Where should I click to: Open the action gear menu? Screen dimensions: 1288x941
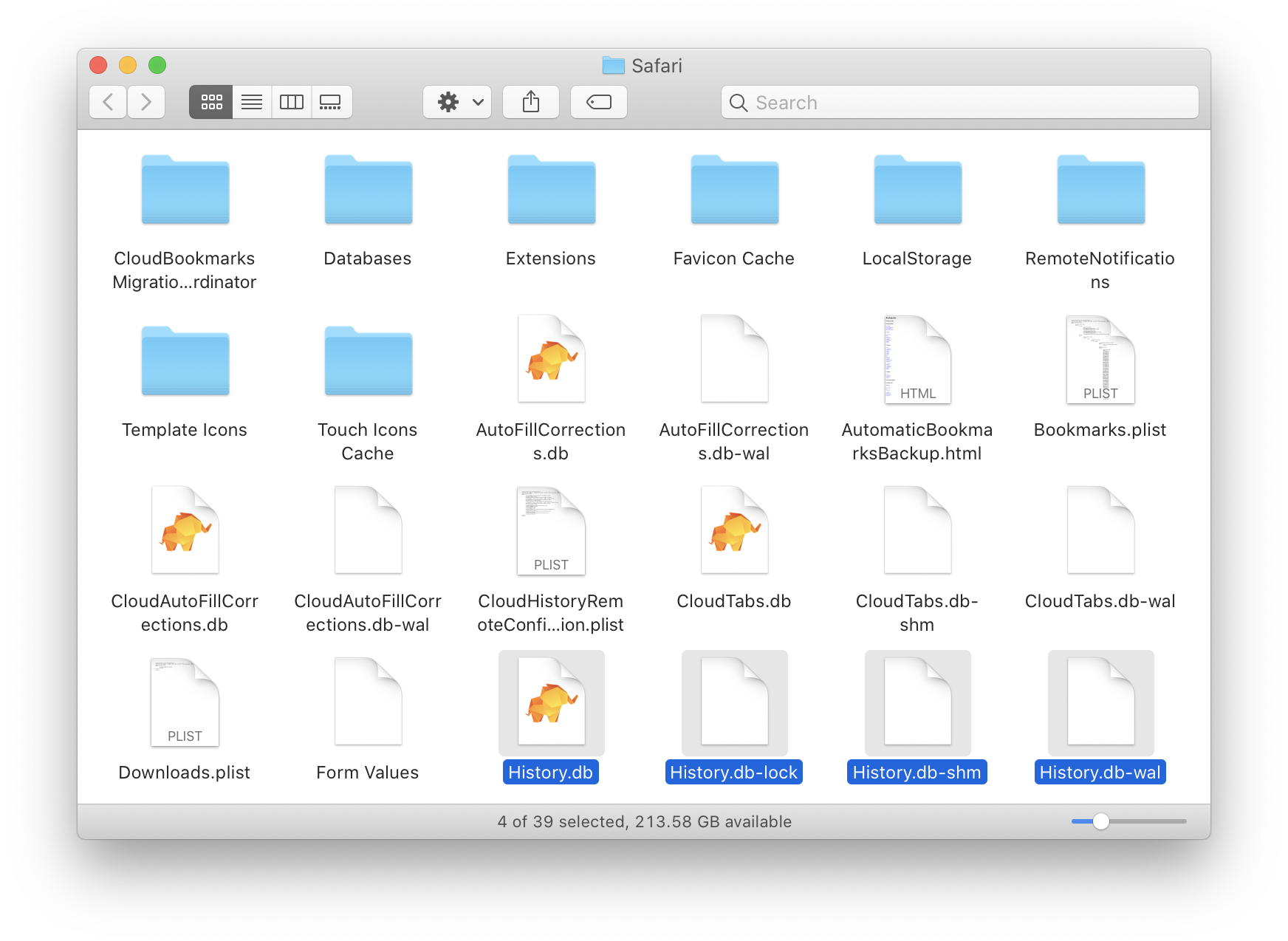[x=448, y=102]
